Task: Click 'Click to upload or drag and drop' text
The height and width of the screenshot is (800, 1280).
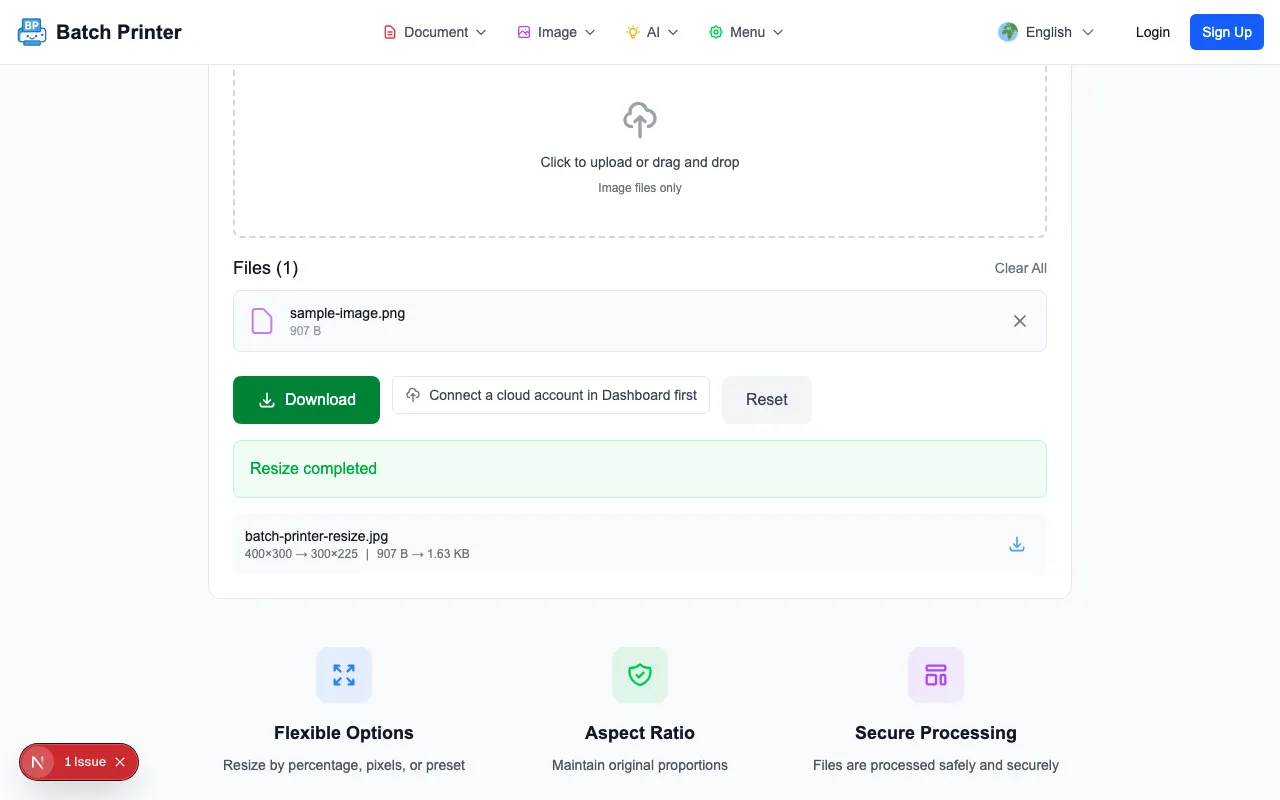Action: [640, 162]
